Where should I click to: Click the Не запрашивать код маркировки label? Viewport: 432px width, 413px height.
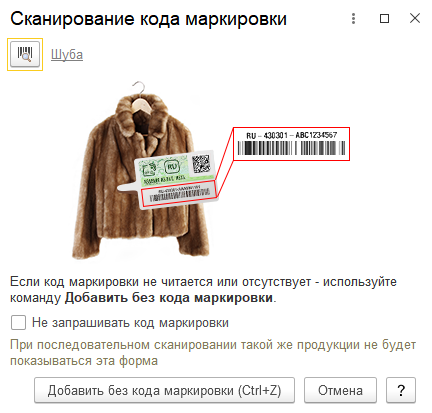130,323
